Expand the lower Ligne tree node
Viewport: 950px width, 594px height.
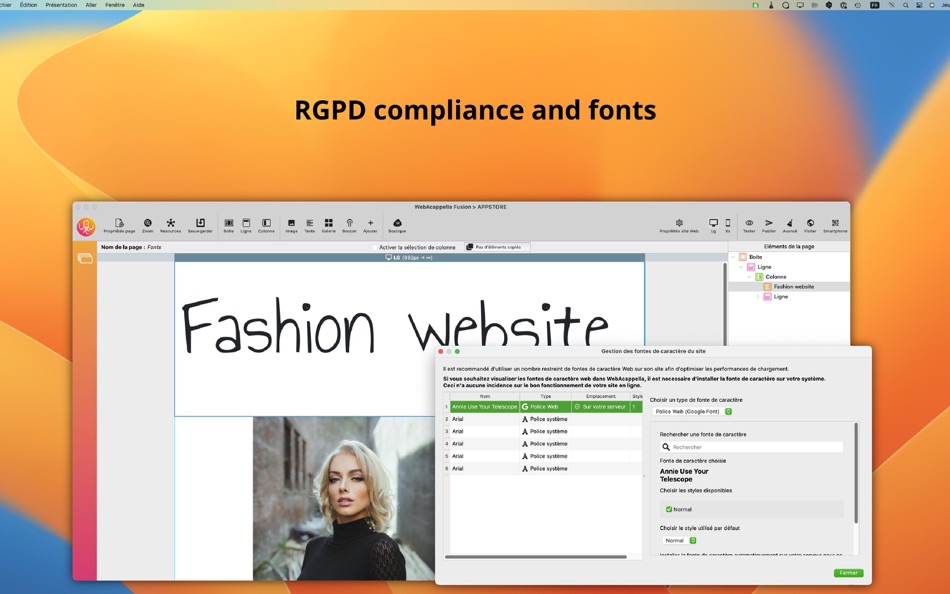(x=757, y=296)
